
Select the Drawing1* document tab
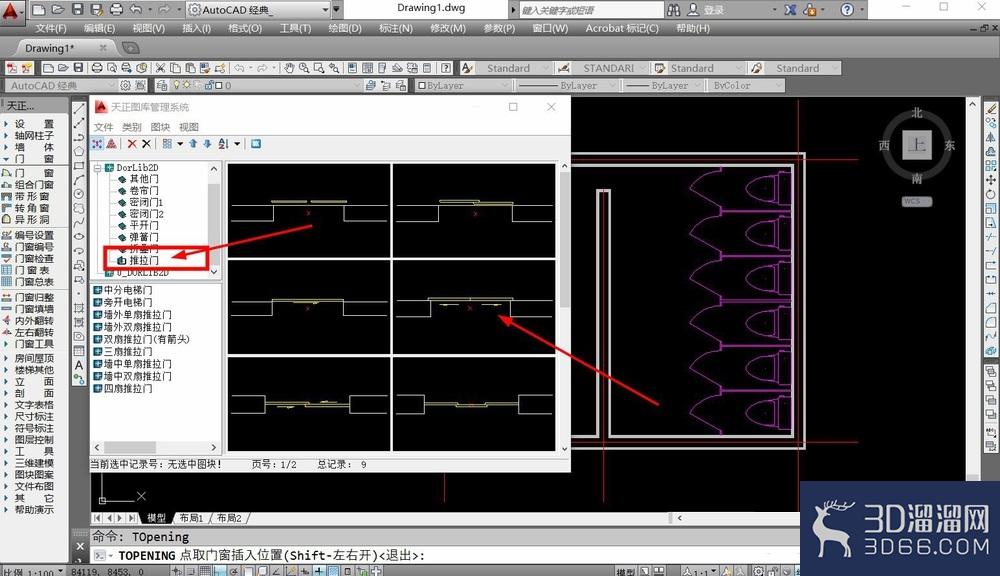(x=50, y=48)
